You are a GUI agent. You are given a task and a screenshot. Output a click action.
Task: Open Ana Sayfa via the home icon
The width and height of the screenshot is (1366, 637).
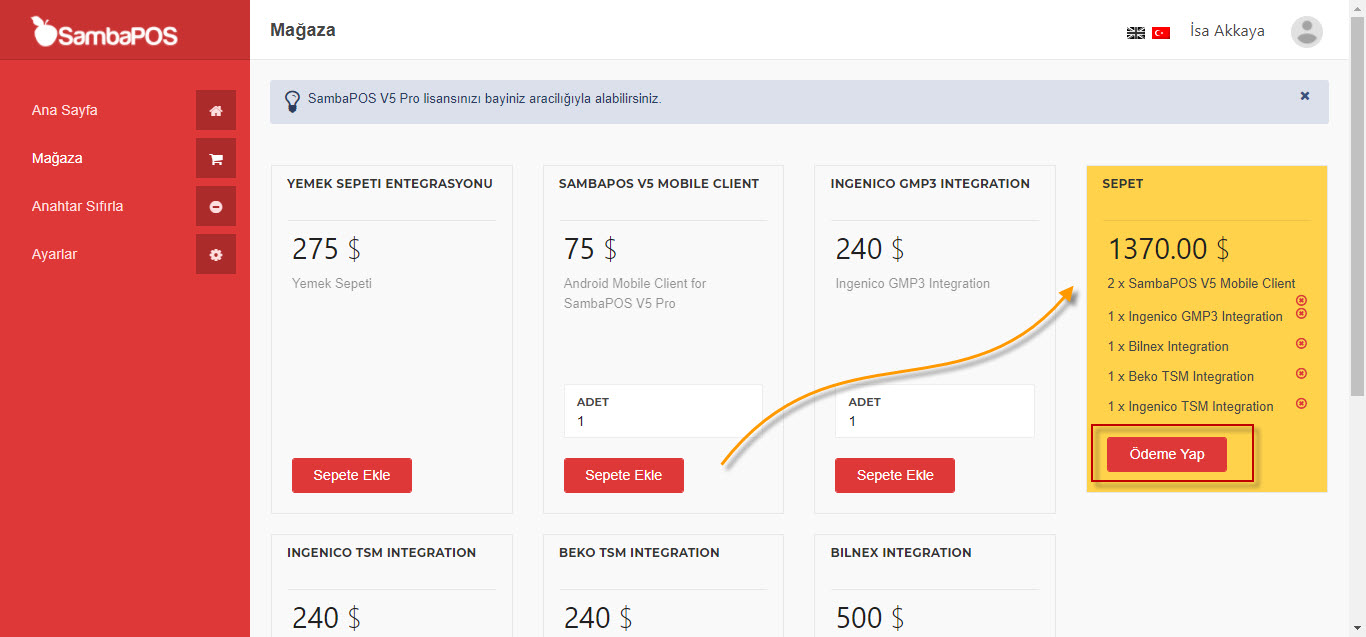[x=216, y=110]
